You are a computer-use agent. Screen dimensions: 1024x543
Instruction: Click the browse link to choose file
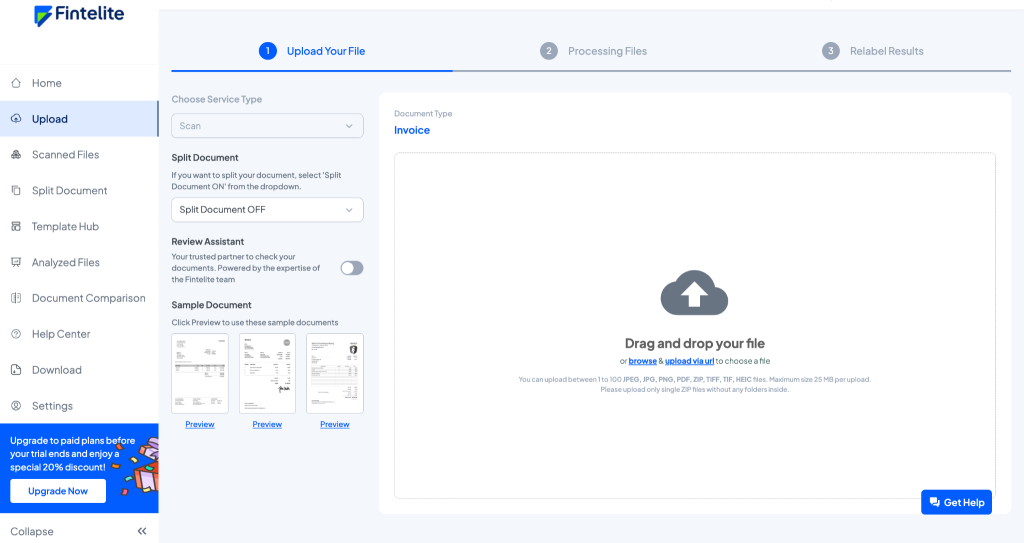(642, 361)
